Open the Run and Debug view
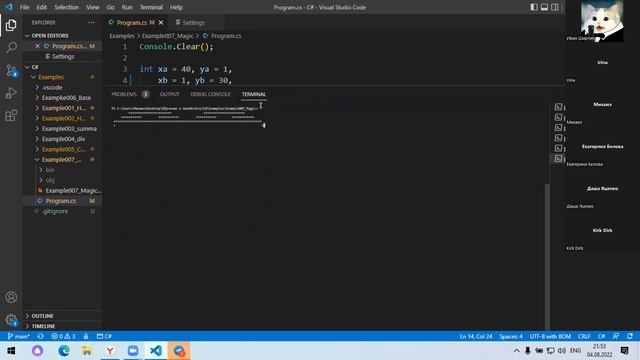 [x=11, y=93]
